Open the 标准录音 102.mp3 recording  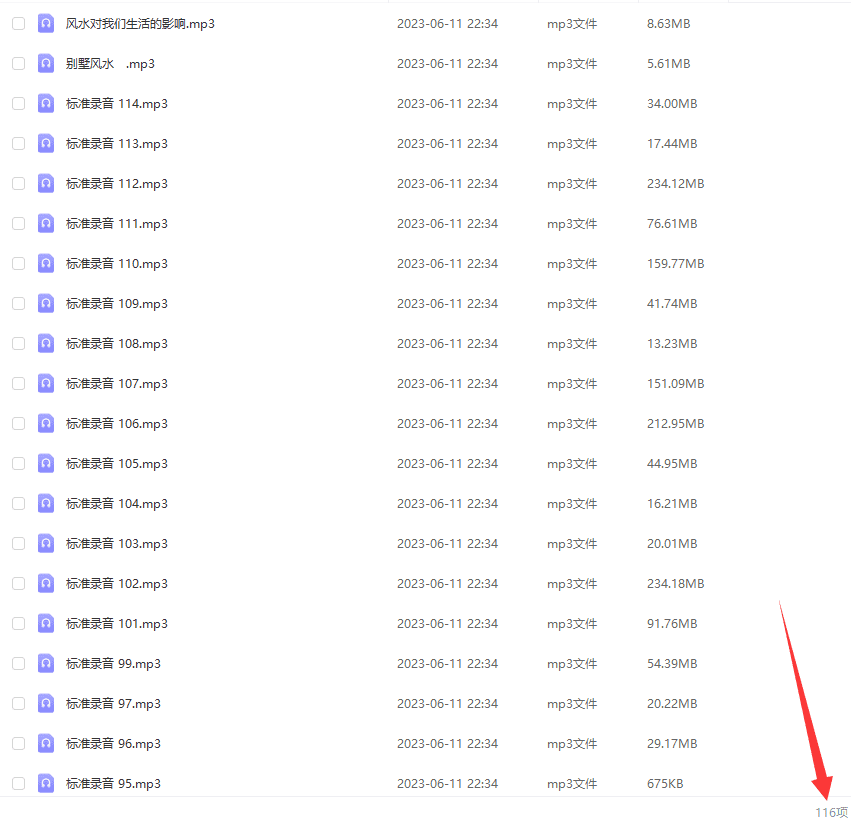click(117, 584)
